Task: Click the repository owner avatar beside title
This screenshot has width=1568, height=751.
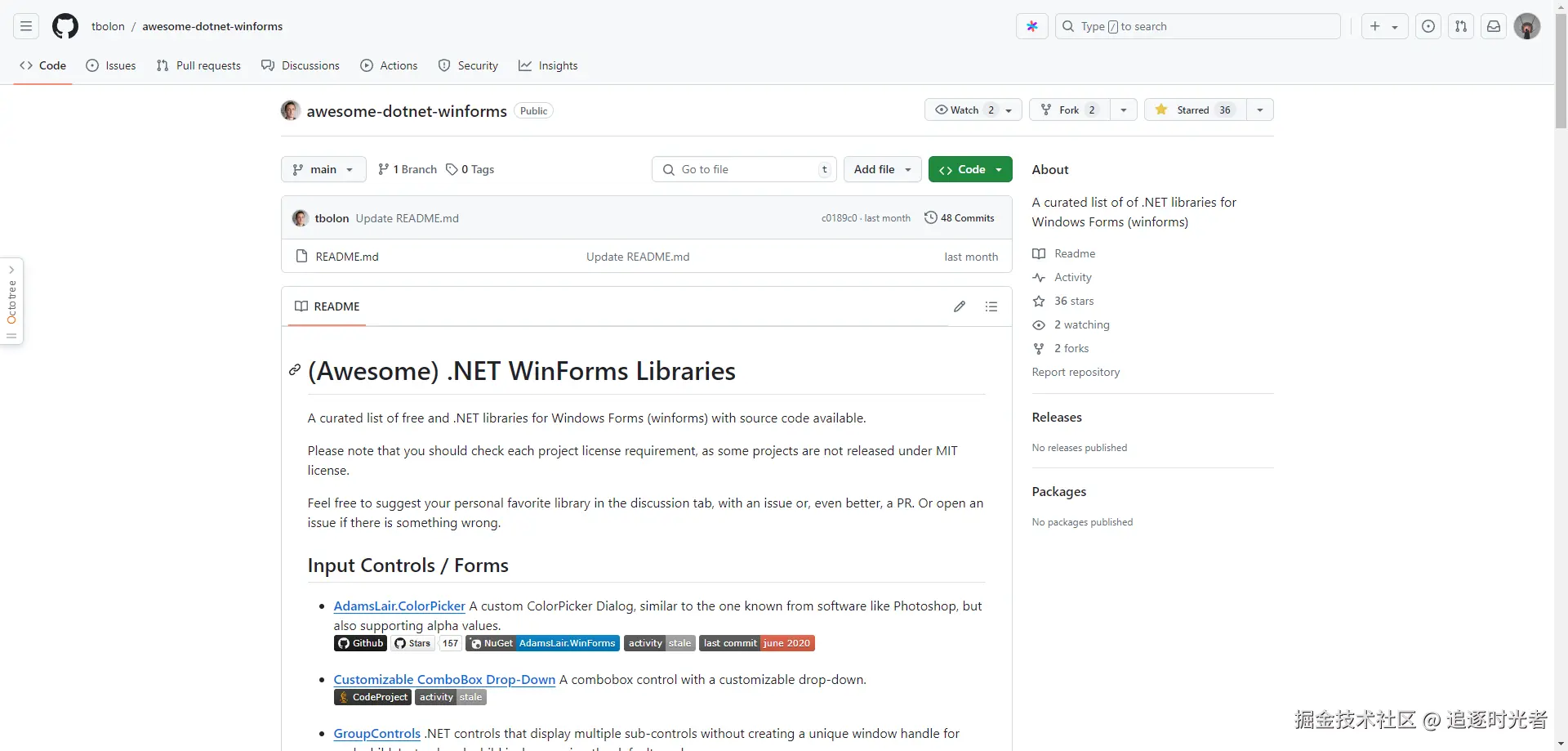Action: coord(291,110)
